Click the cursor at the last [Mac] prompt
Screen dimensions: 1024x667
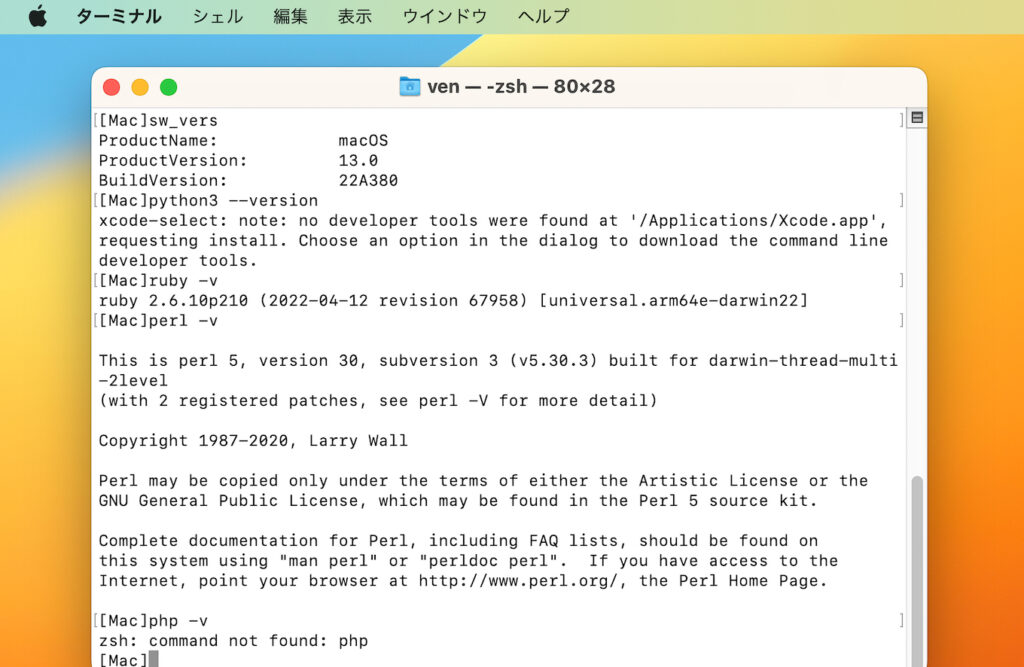[153, 660]
